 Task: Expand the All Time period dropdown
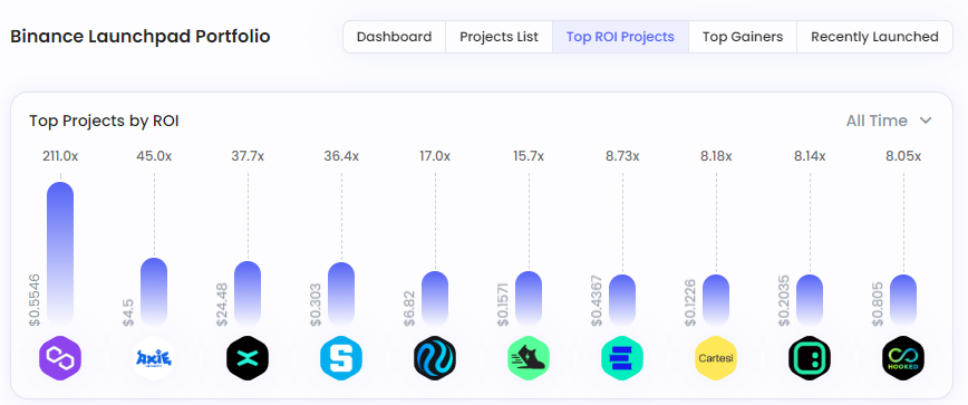pyautogui.click(x=888, y=121)
